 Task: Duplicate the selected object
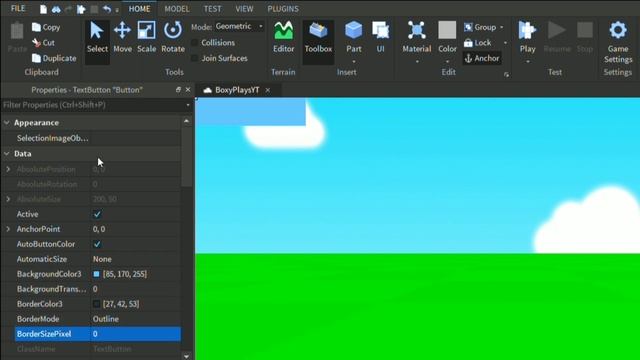coord(54,58)
